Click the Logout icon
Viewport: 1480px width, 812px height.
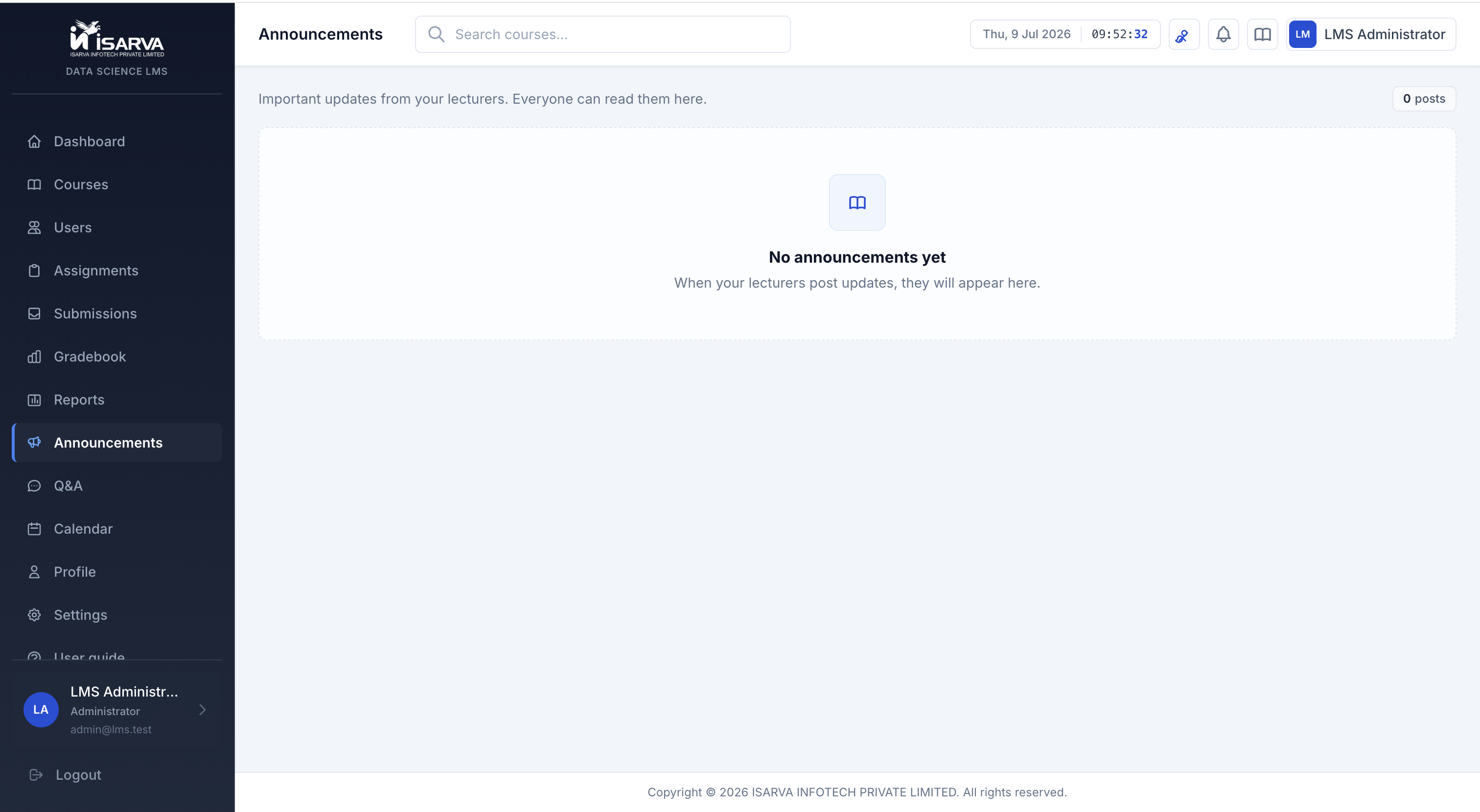36,775
